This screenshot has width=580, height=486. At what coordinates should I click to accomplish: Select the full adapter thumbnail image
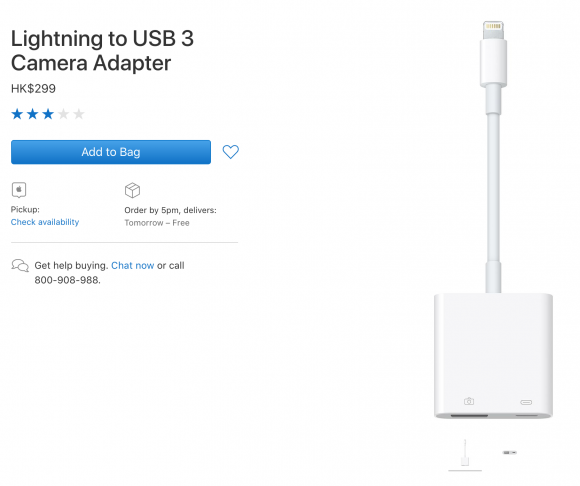465,453
